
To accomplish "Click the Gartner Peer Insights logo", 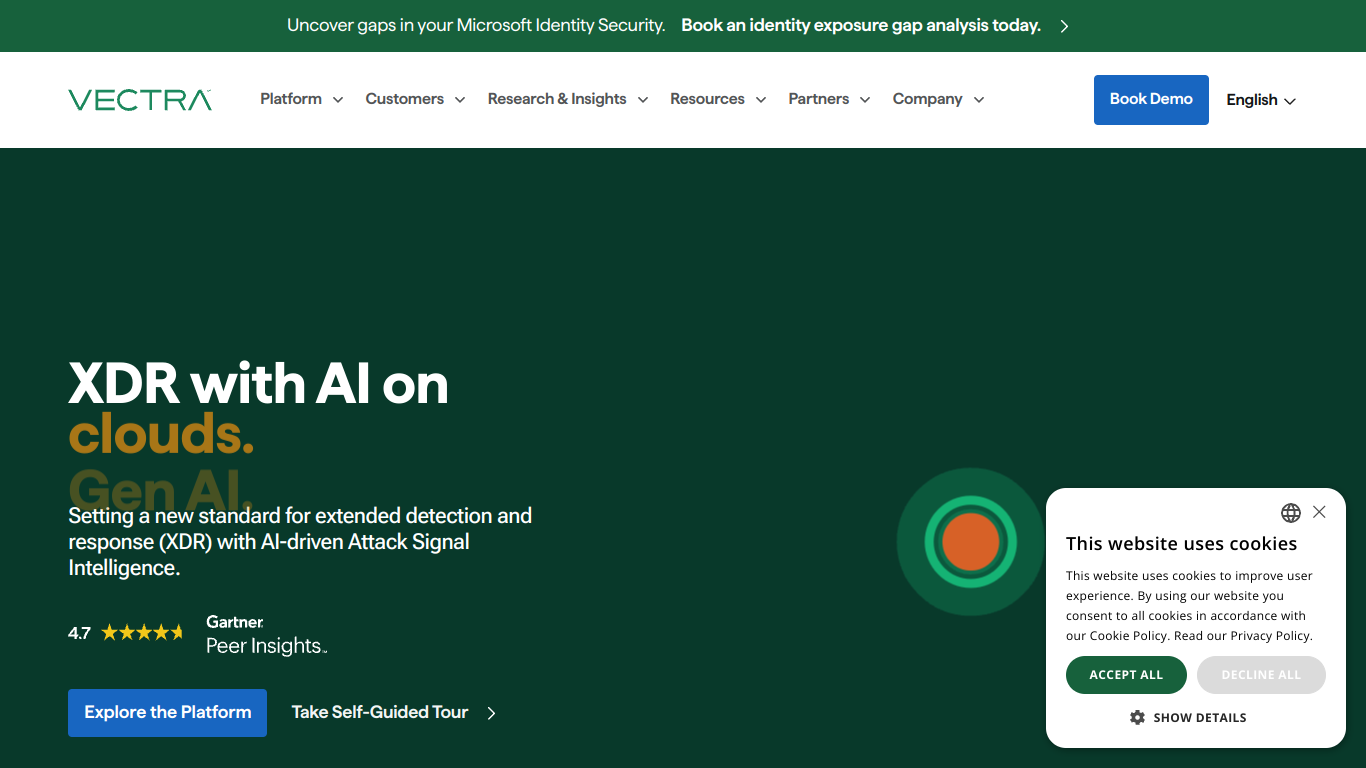I will click(266, 635).
